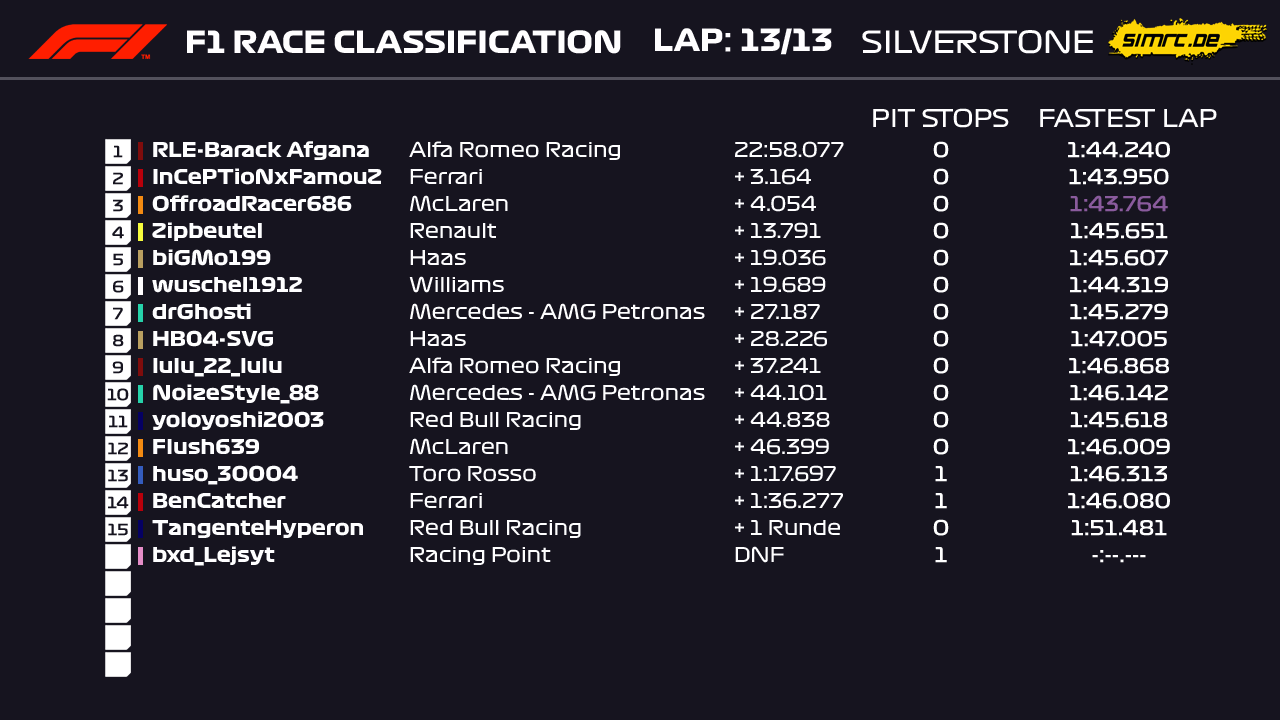Click the orange McLaren color bar beside OffroadRacer686

141,205
